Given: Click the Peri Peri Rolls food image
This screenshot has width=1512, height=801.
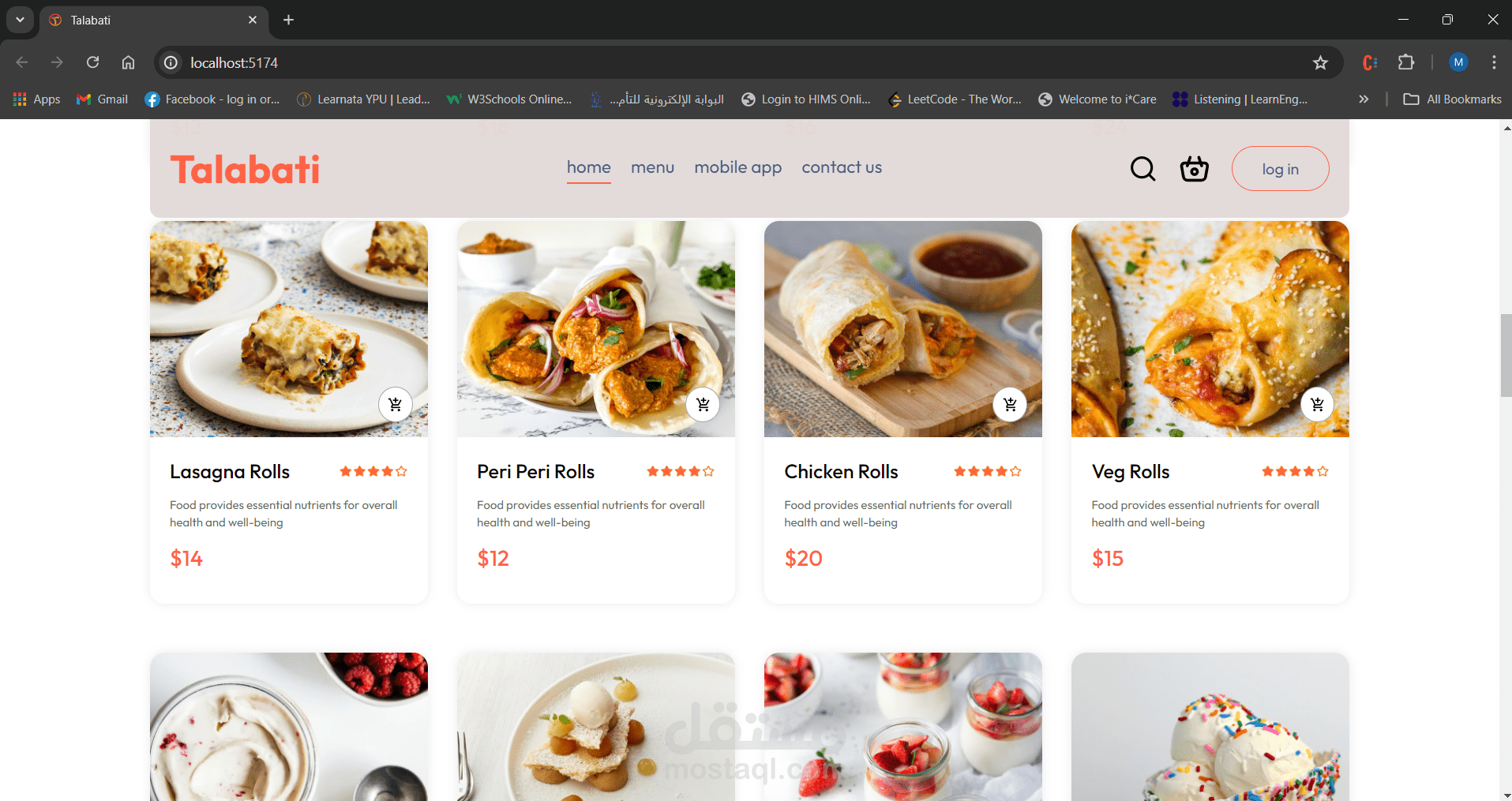Looking at the screenshot, I should pyautogui.click(x=596, y=329).
